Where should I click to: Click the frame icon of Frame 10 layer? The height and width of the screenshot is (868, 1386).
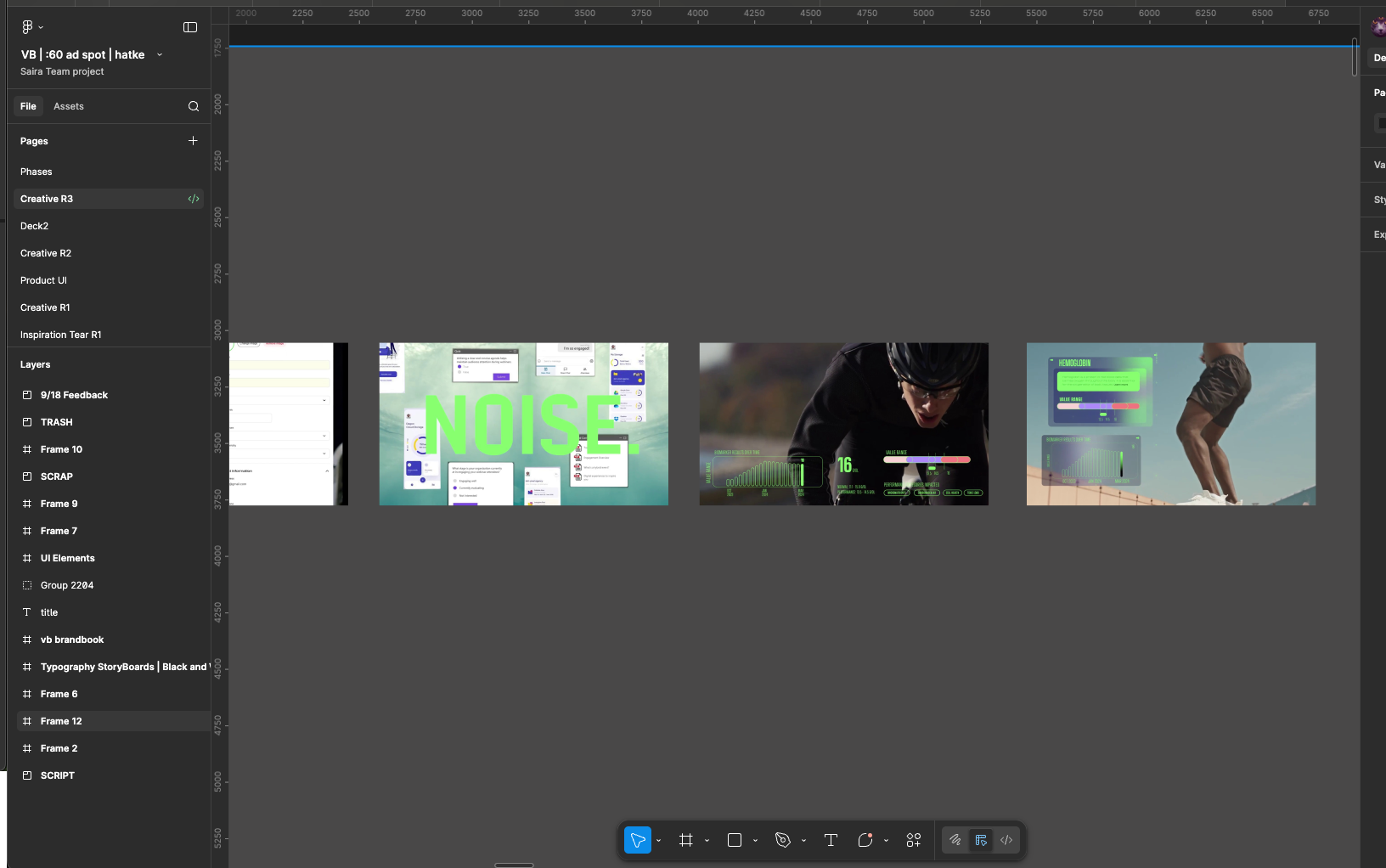pyautogui.click(x=27, y=449)
